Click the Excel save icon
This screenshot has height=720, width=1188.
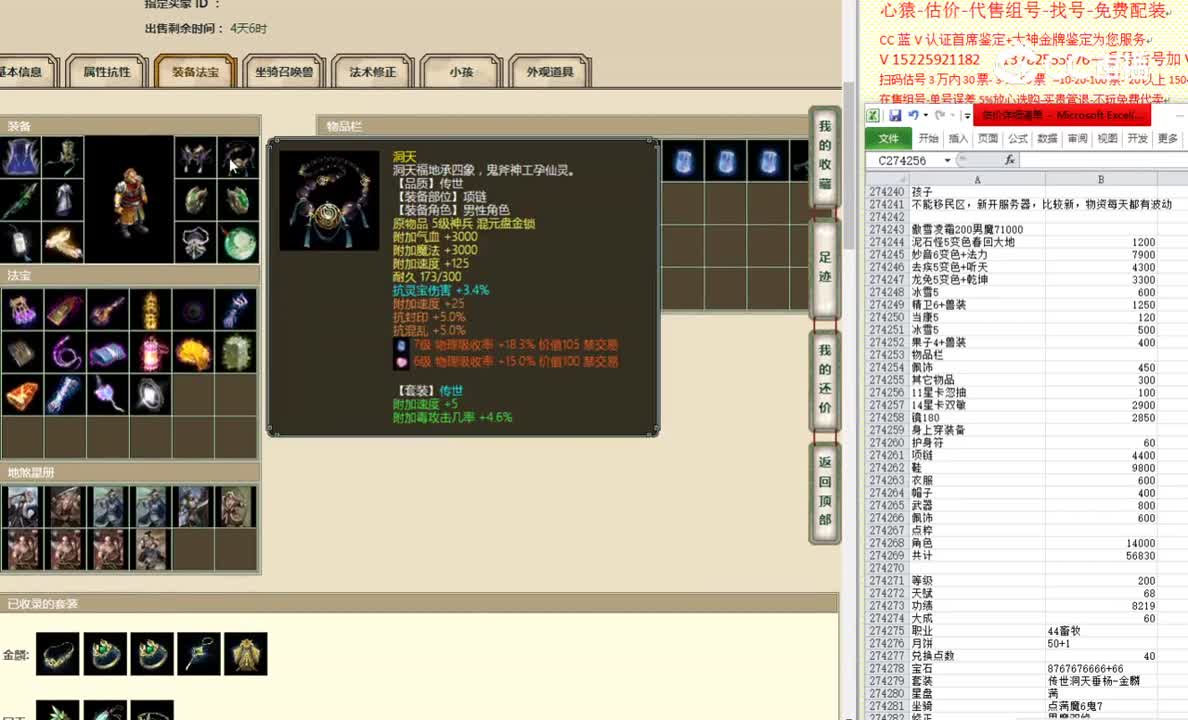click(x=895, y=115)
